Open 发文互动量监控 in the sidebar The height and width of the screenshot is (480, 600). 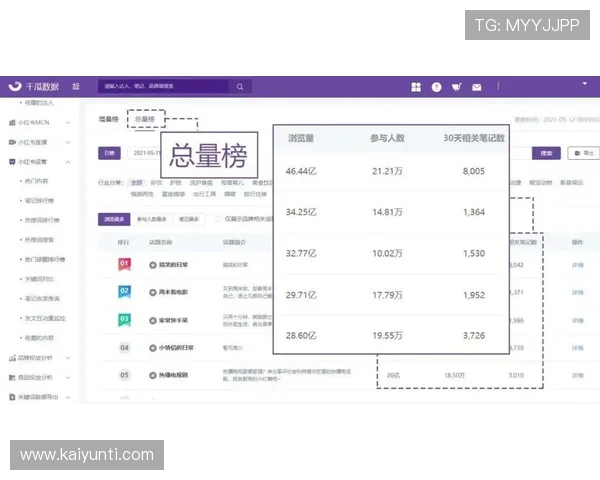[45, 318]
